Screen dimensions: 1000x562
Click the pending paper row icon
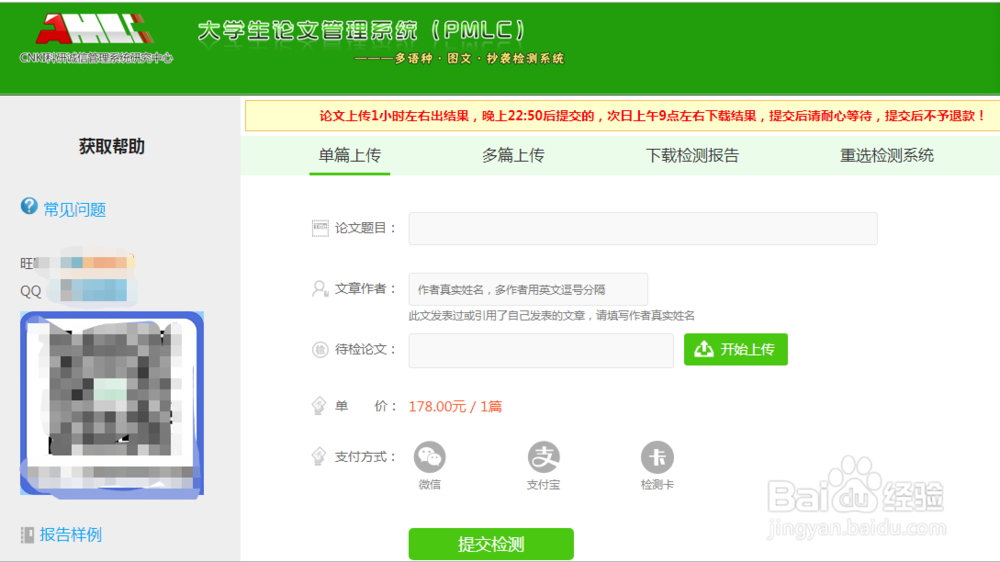point(320,350)
